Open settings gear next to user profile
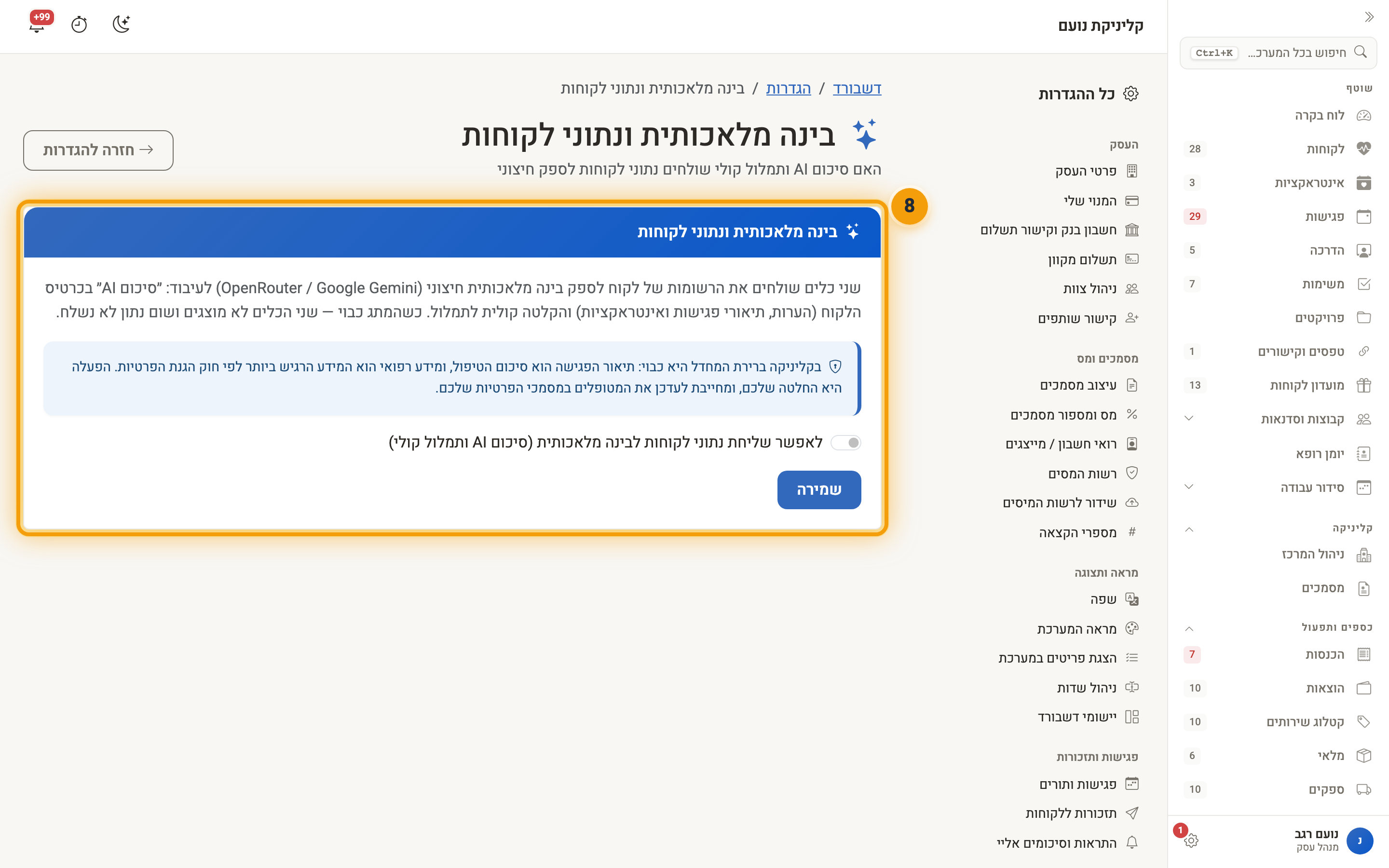 pyautogui.click(x=1191, y=841)
